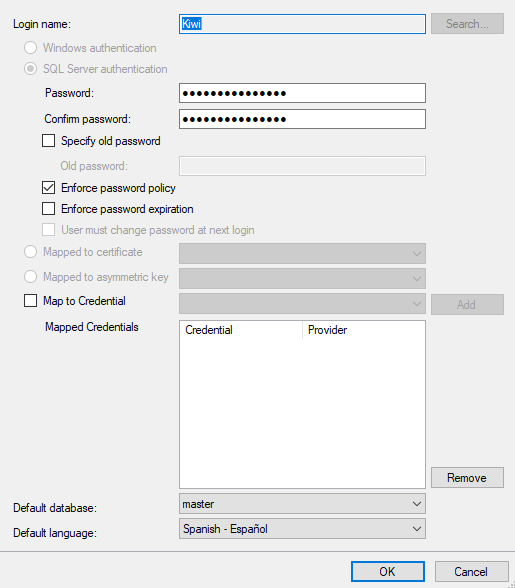Click inside the Mapped Credentials list area
The image size is (515, 588).
[x=302, y=412]
